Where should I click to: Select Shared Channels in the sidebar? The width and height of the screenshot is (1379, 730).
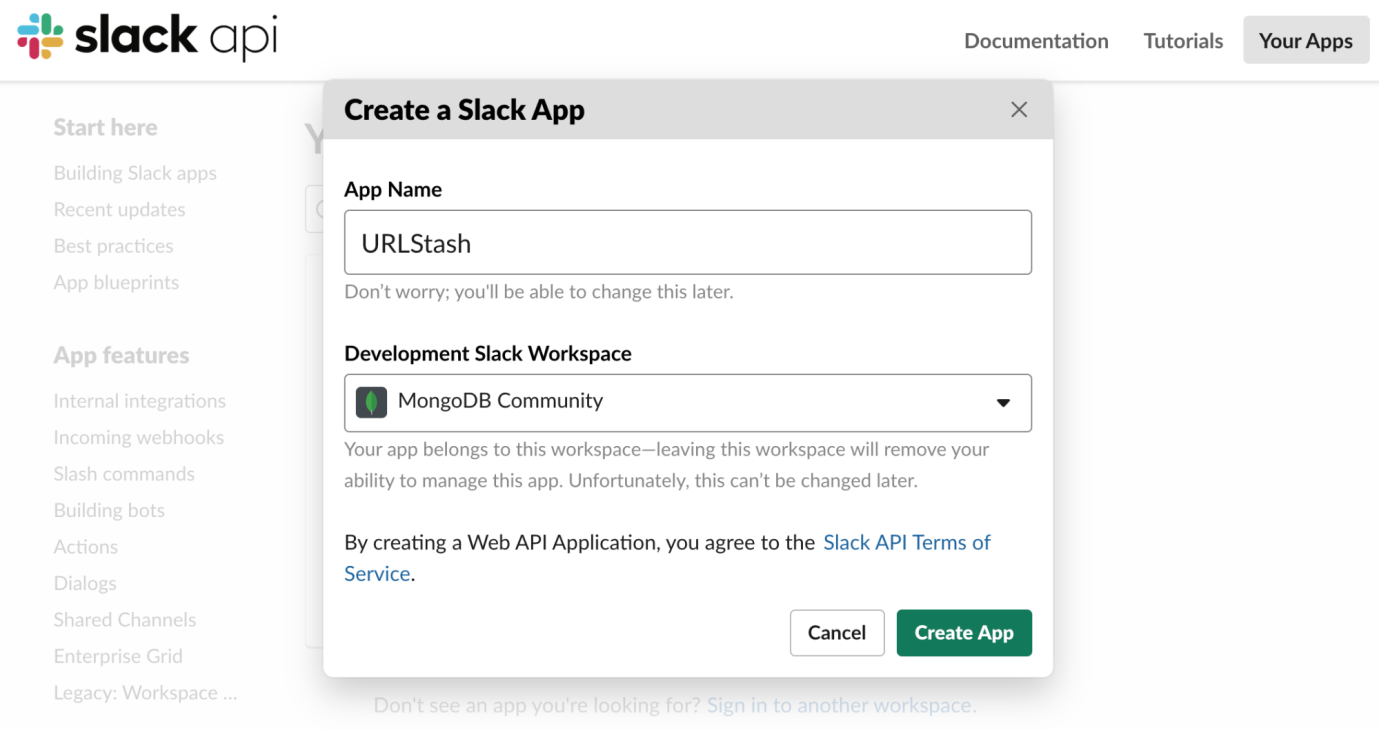(124, 619)
